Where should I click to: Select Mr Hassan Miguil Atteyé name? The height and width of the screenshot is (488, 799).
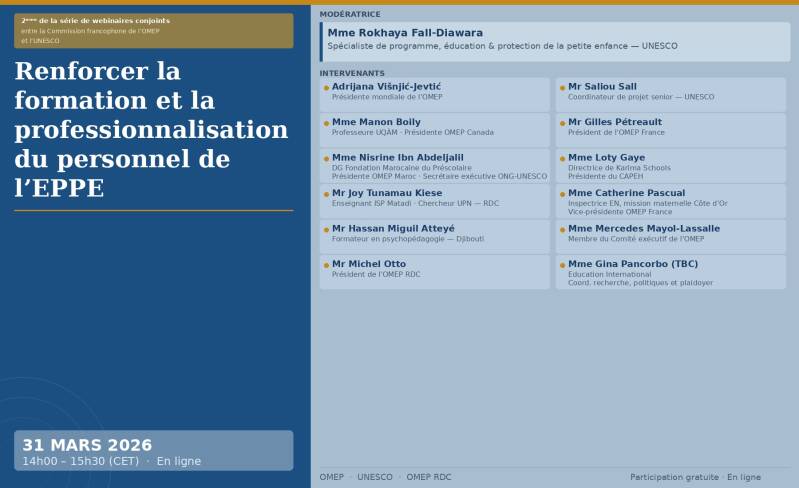tap(393, 228)
